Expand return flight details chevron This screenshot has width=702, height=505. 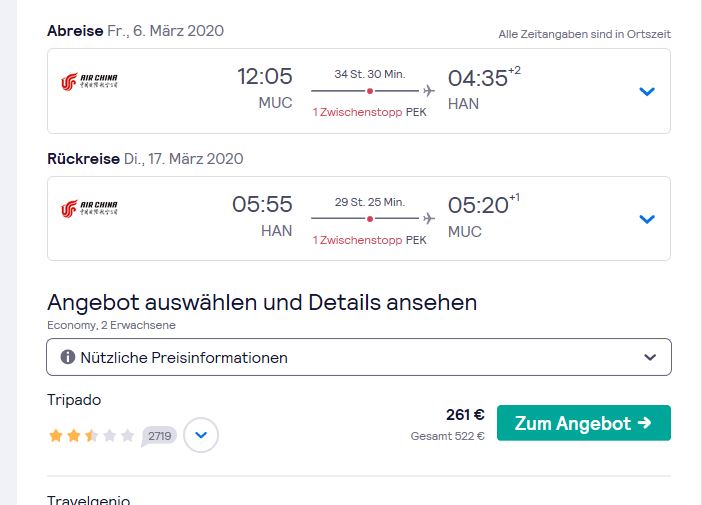pyautogui.click(x=647, y=219)
